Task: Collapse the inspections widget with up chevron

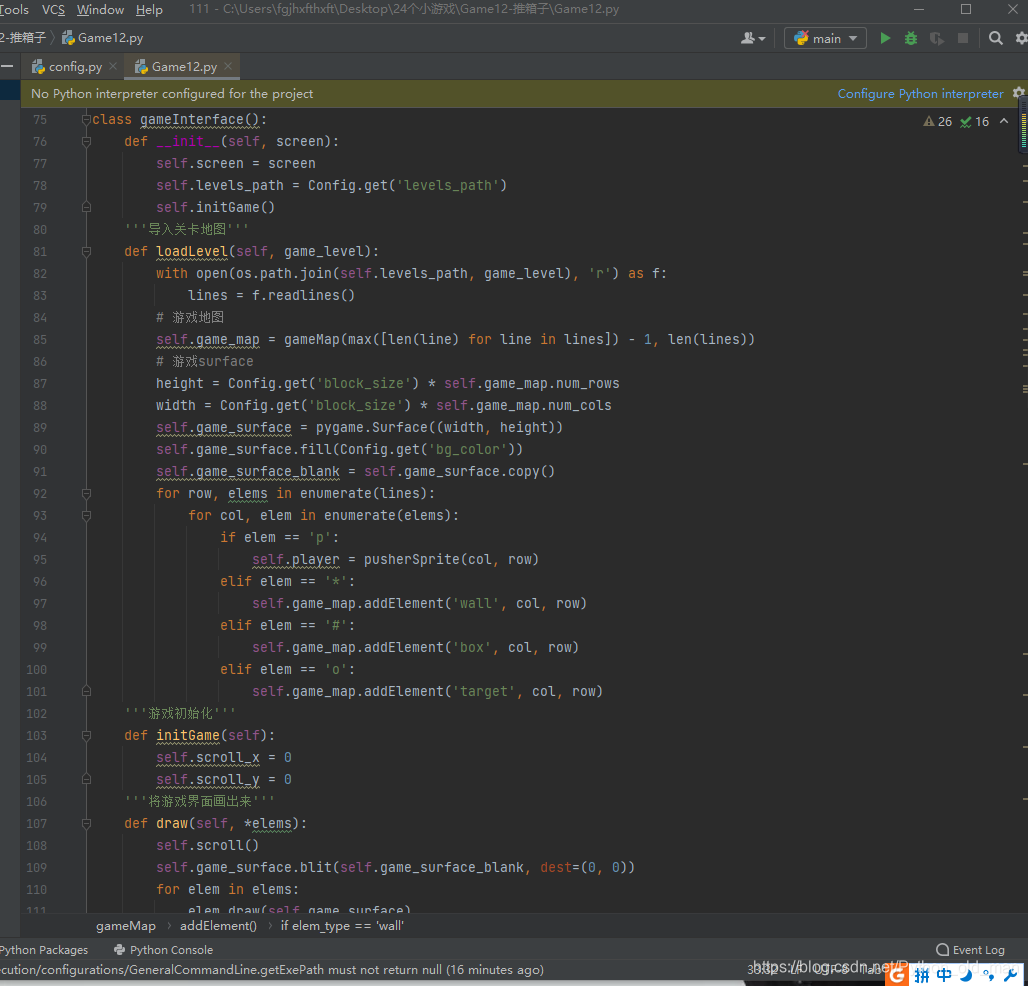Action: coord(1004,121)
